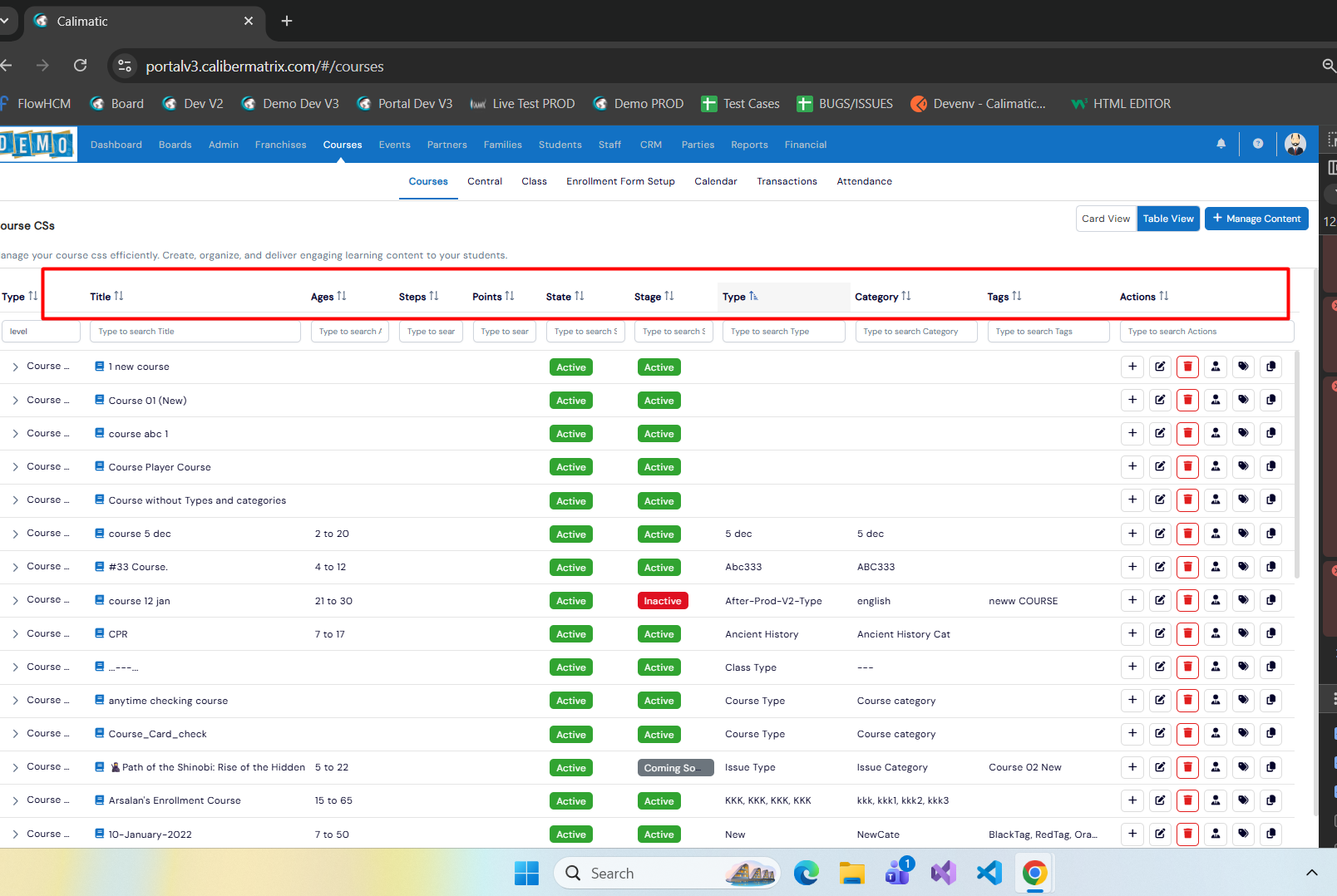Open HTML EDITOR bookmark
The width and height of the screenshot is (1337, 896).
click(x=1121, y=103)
